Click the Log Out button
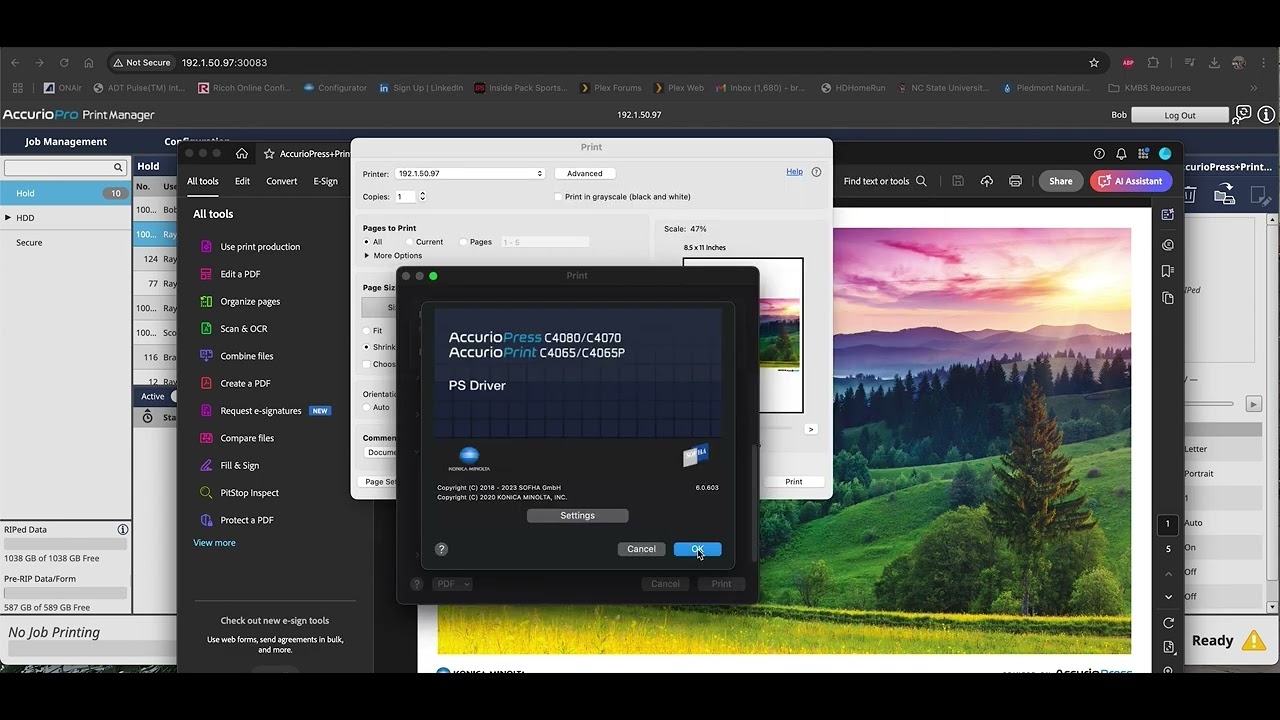The image size is (1280, 720). point(1180,115)
